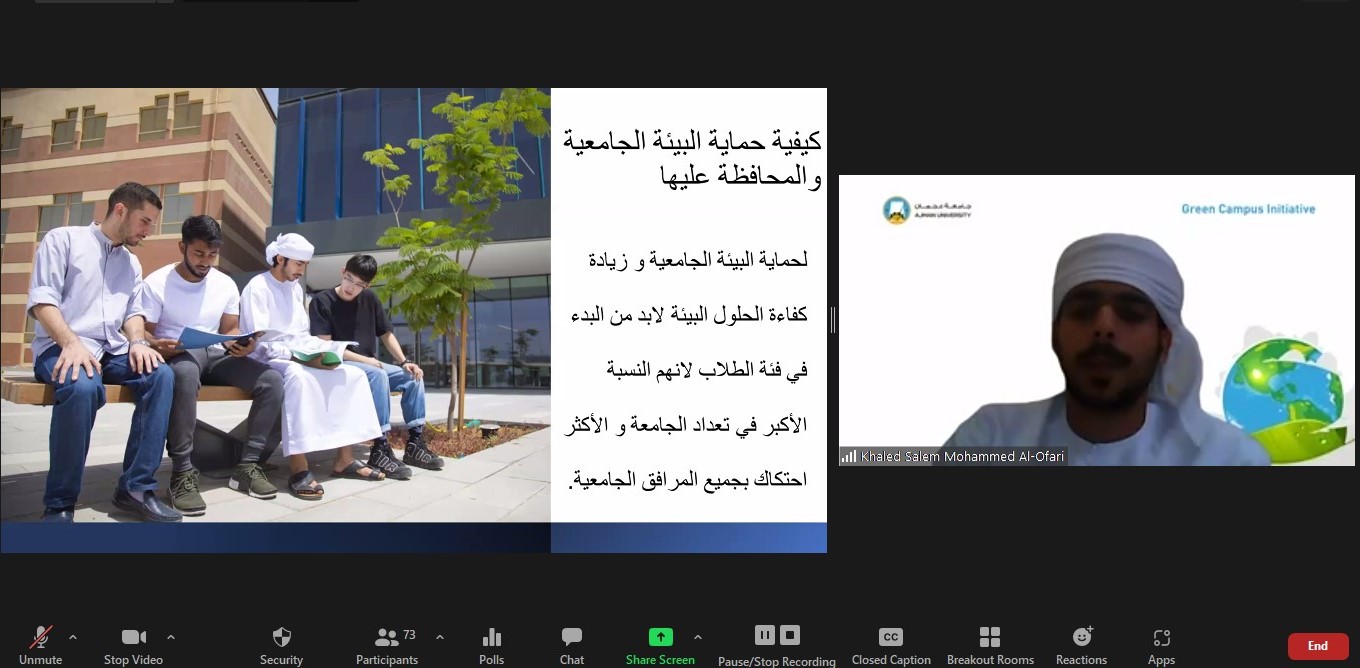Open the Polls panel

(491, 638)
